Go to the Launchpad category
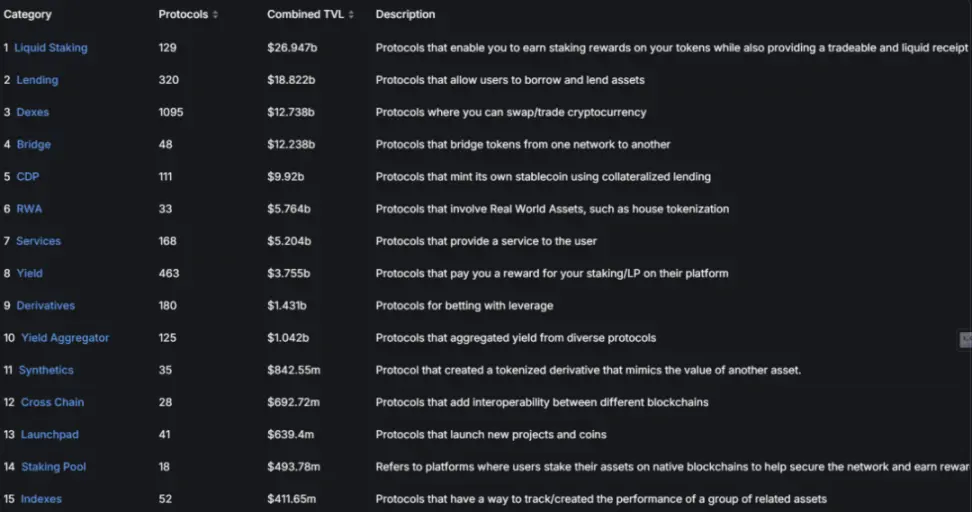 pos(50,434)
